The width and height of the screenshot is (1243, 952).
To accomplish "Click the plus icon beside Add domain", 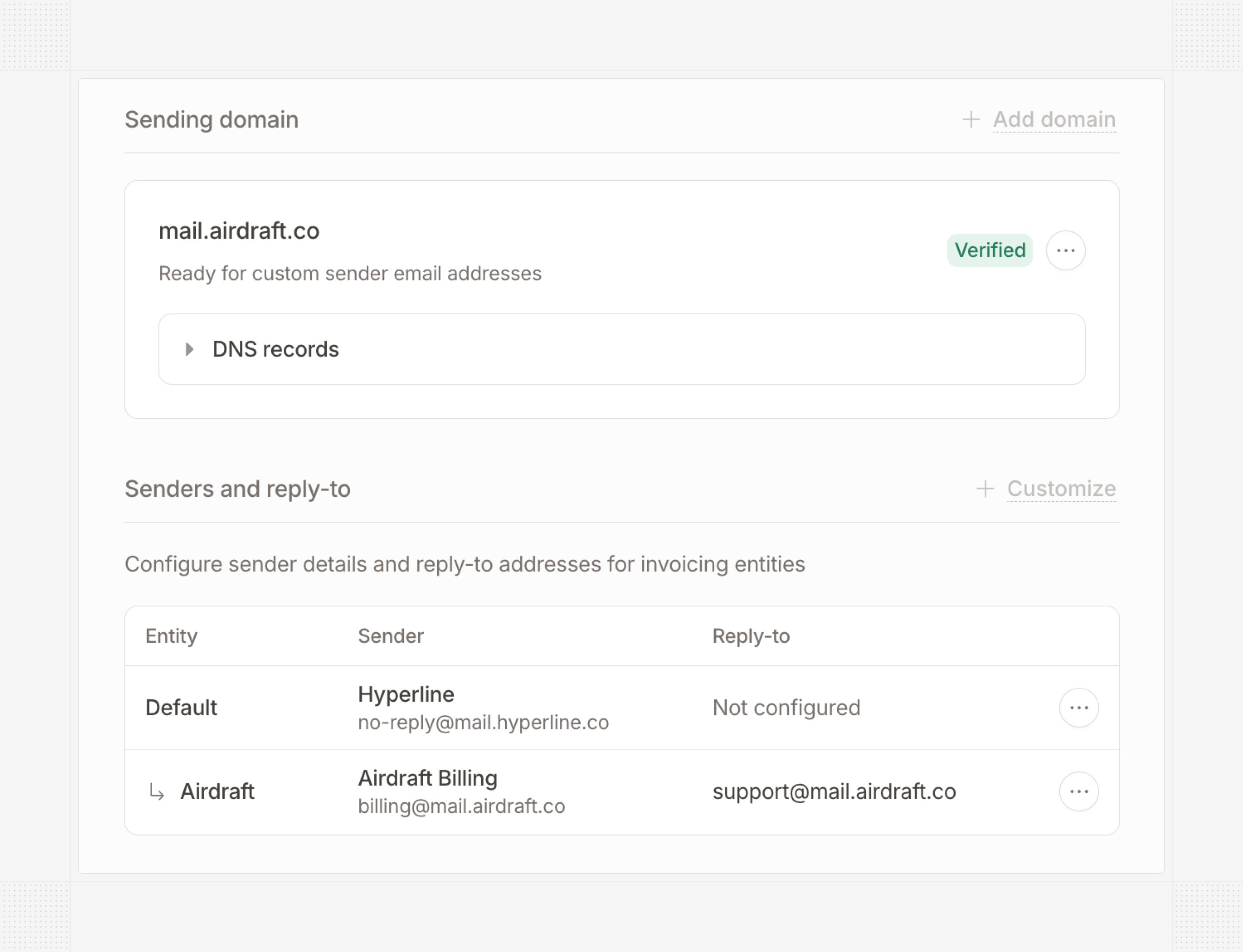I will click(x=971, y=119).
